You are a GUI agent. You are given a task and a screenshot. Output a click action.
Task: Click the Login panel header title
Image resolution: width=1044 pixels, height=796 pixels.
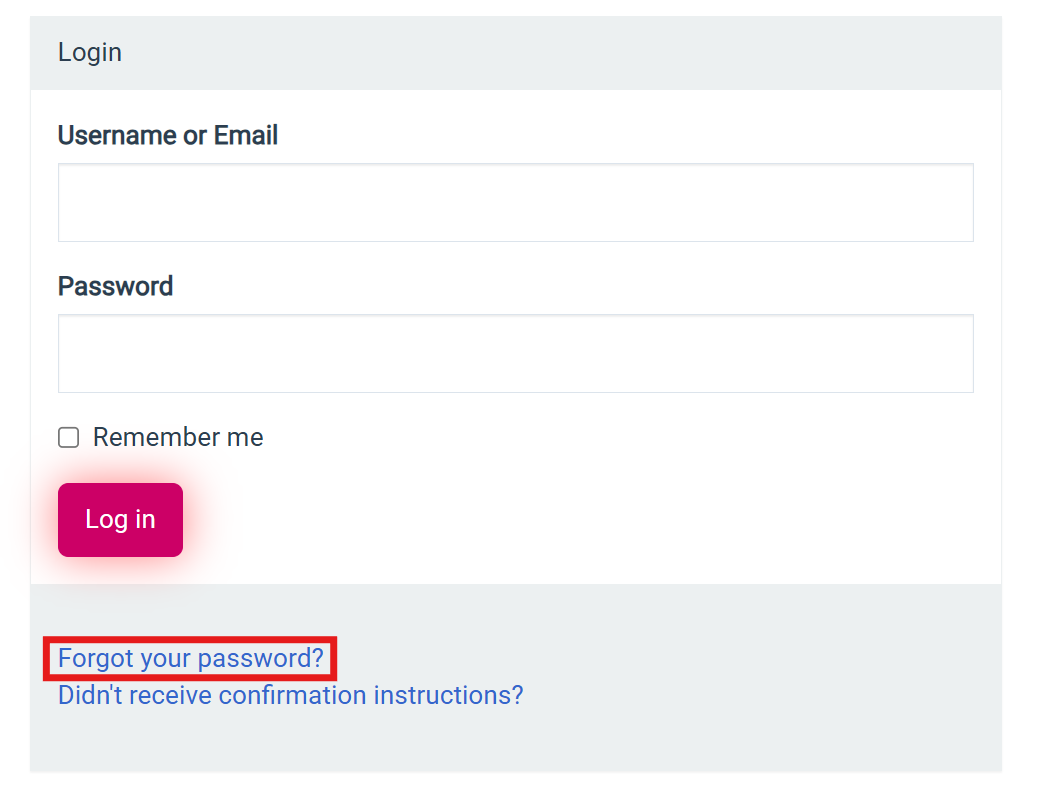(x=90, y=52)
